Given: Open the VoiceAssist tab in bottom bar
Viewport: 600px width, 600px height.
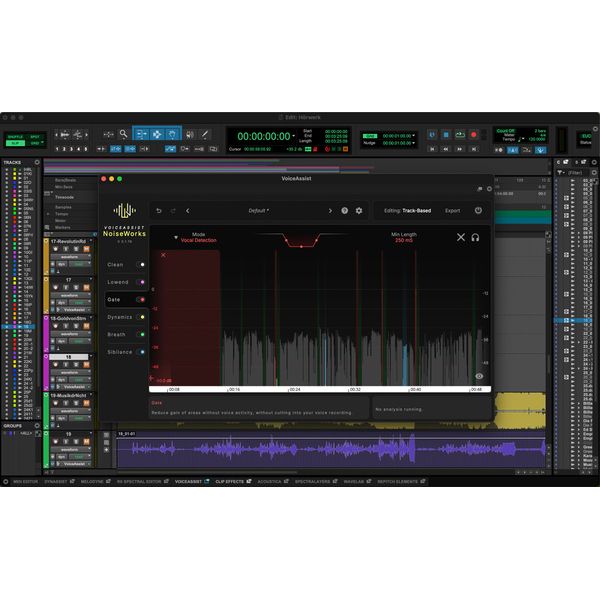Looking at the screenshot, I should point(192,481).
